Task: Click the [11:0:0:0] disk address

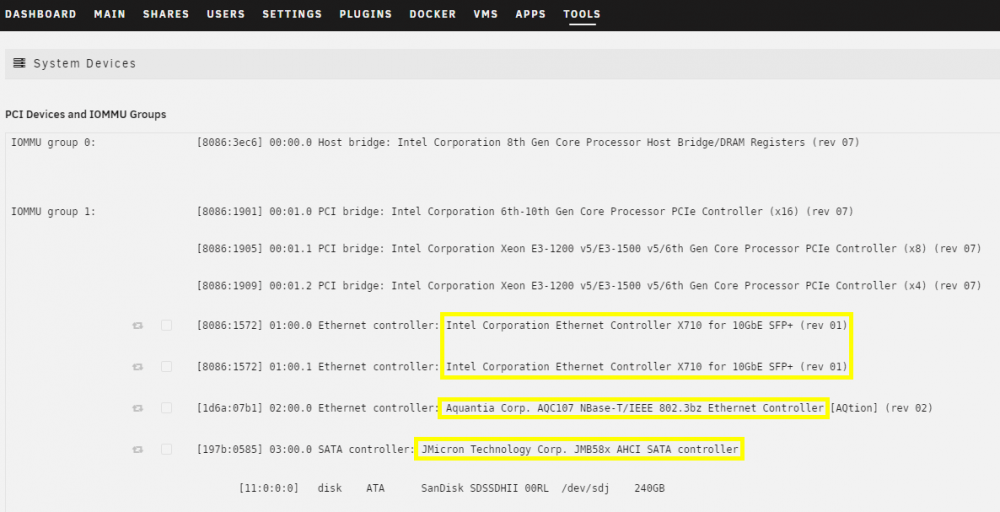Action: click(x=268, y=488)
